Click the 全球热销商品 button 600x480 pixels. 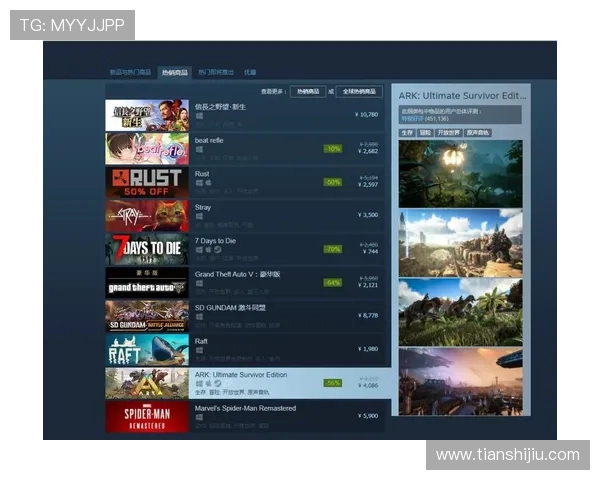click(x=359, y=91)
